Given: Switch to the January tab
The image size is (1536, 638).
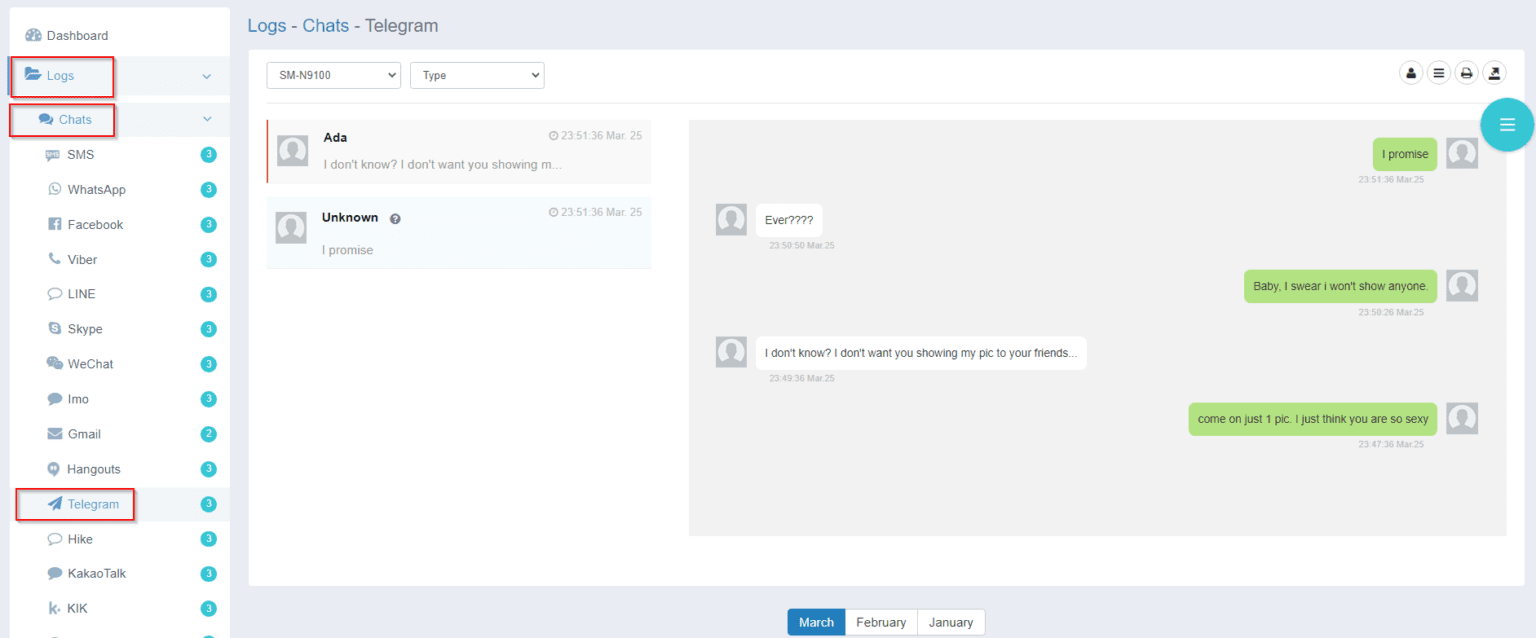Looking at the screenshot, I should point(951,622).
